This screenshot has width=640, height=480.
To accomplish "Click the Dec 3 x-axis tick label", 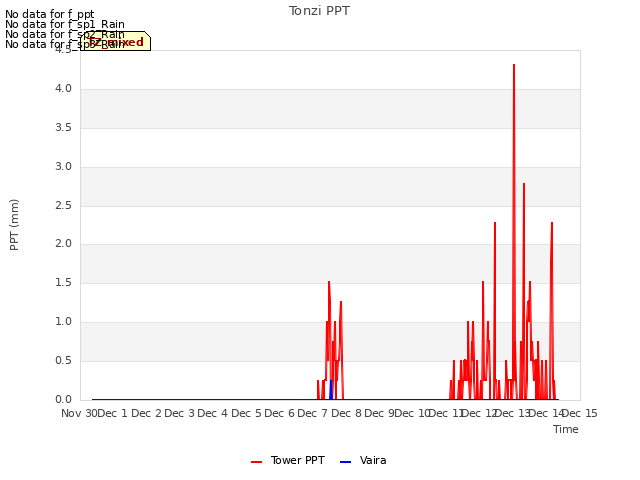I will 180,413.
